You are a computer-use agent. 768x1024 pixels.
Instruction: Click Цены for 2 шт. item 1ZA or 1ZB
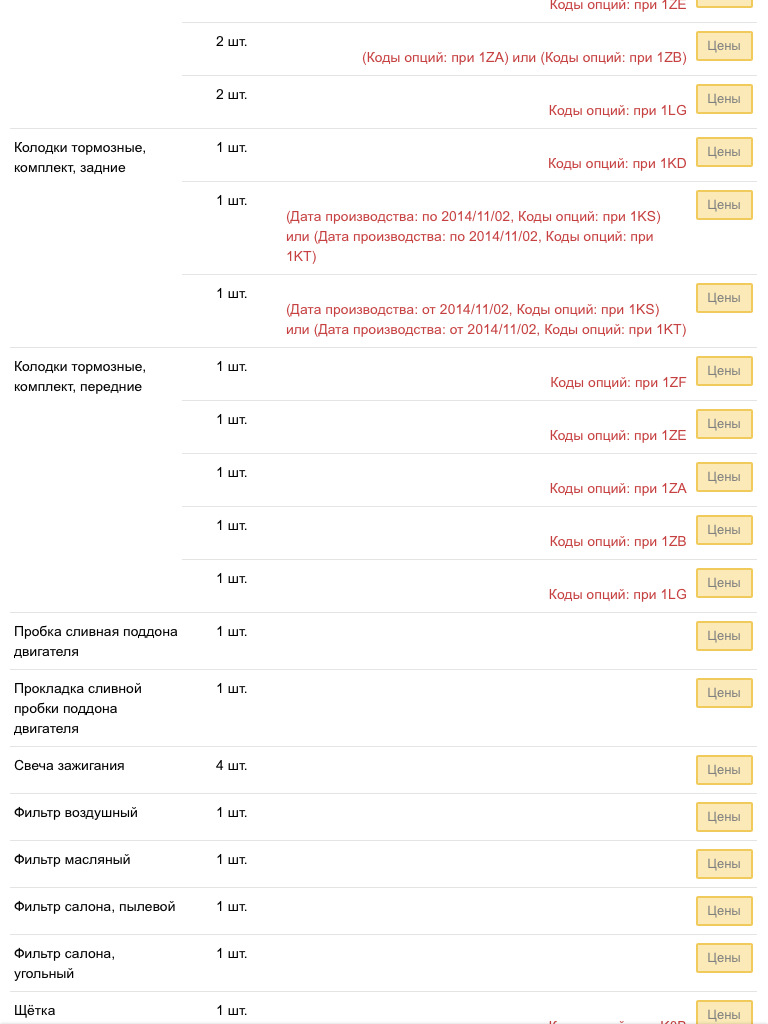click(724, 46)
